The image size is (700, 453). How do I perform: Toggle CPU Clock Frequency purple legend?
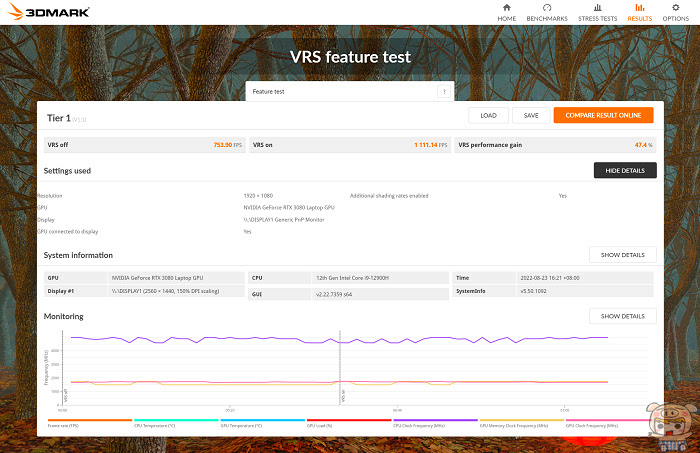coord(435,423)
